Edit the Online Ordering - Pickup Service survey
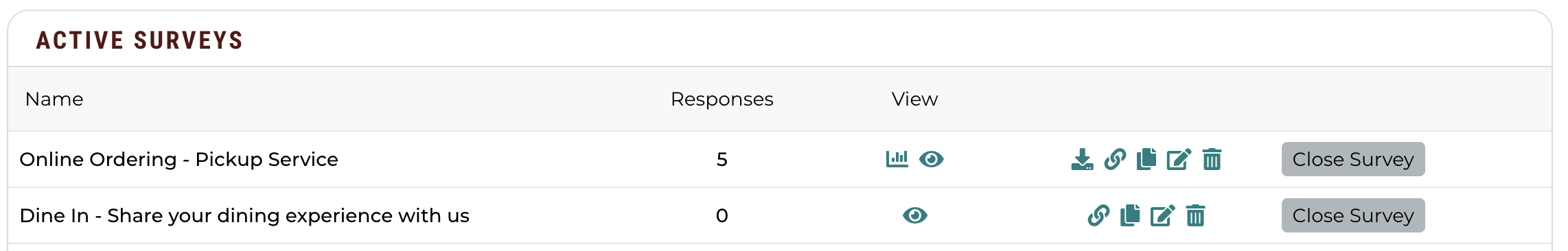The width and height of the screenshot is (1568, 251). point(1179,159)
